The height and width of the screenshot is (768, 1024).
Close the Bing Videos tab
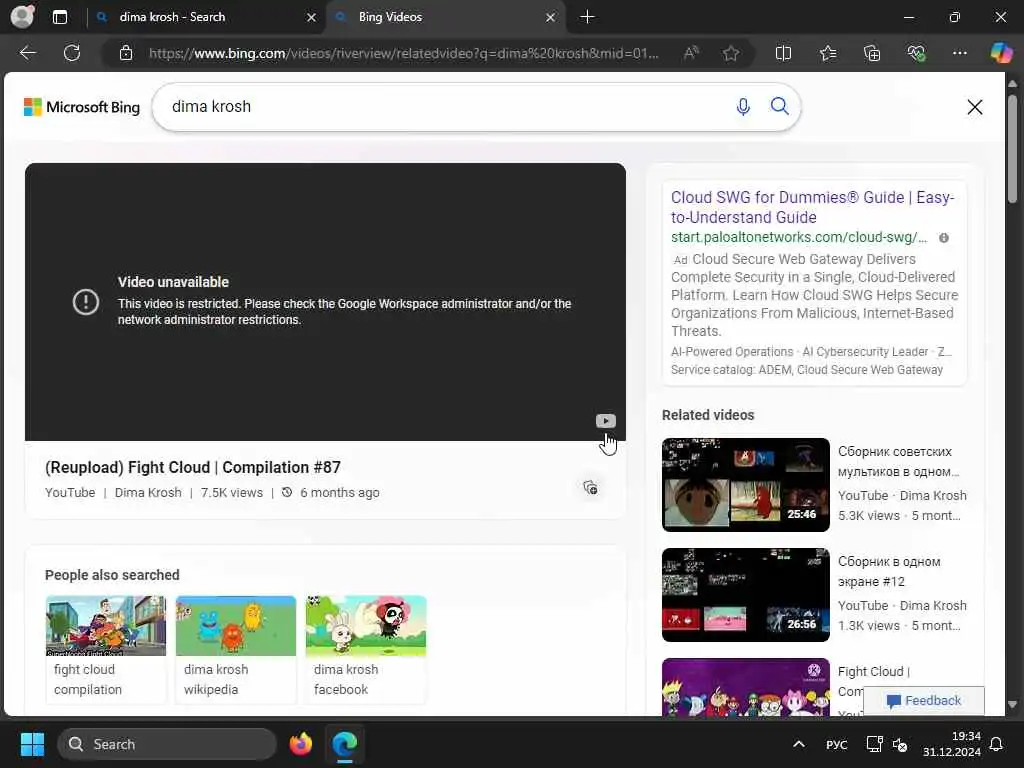pos(551,18)
